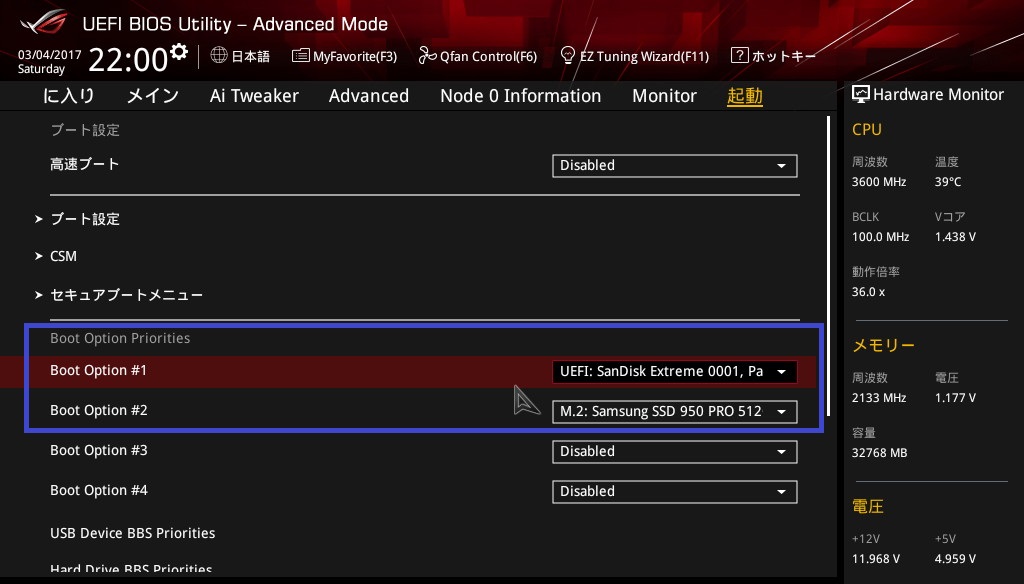
Task: Open the Monitor tab
Action: click(664, 96)
